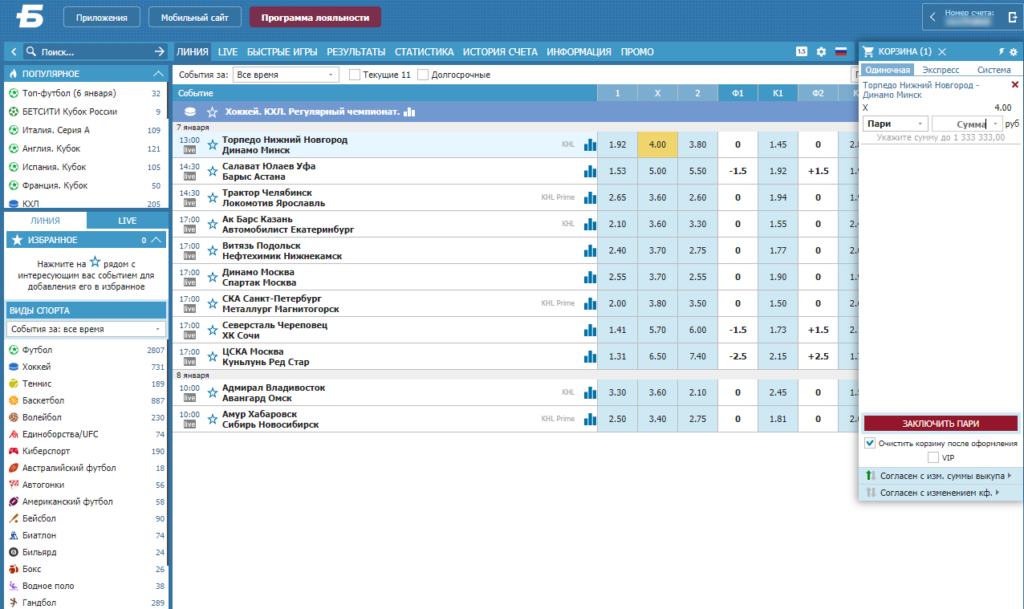Open statistics chart for Динамо Москва match
The image size is (1024, 609).
click(590, 277)
